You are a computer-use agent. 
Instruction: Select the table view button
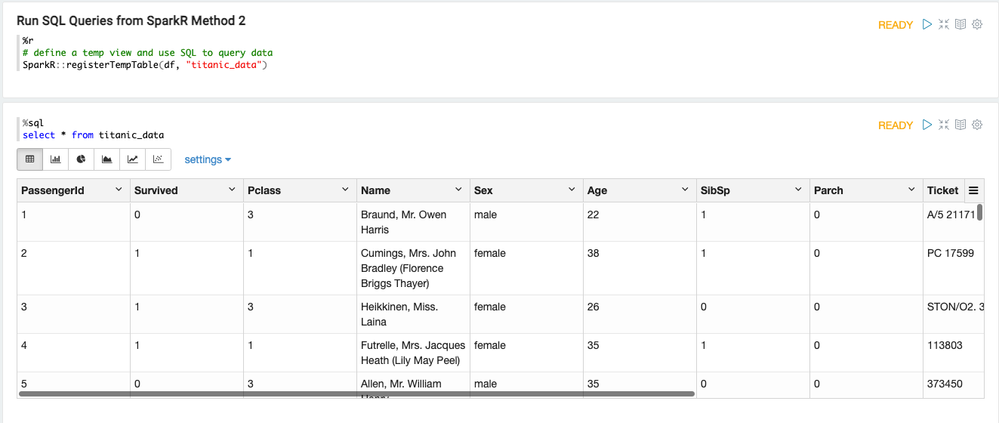tap(30, 159)
